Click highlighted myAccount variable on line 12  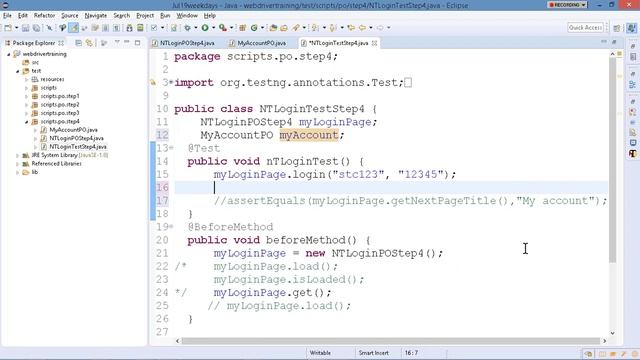click(x=309, y=135)
